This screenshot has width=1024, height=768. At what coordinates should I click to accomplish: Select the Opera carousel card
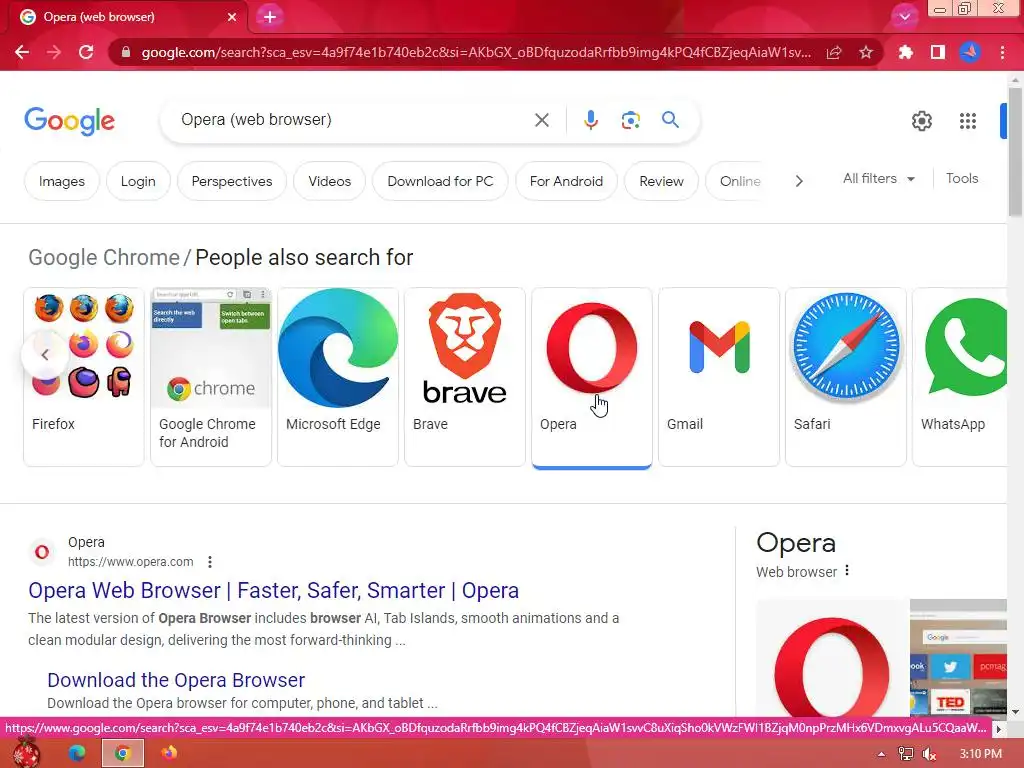(592, 377)
